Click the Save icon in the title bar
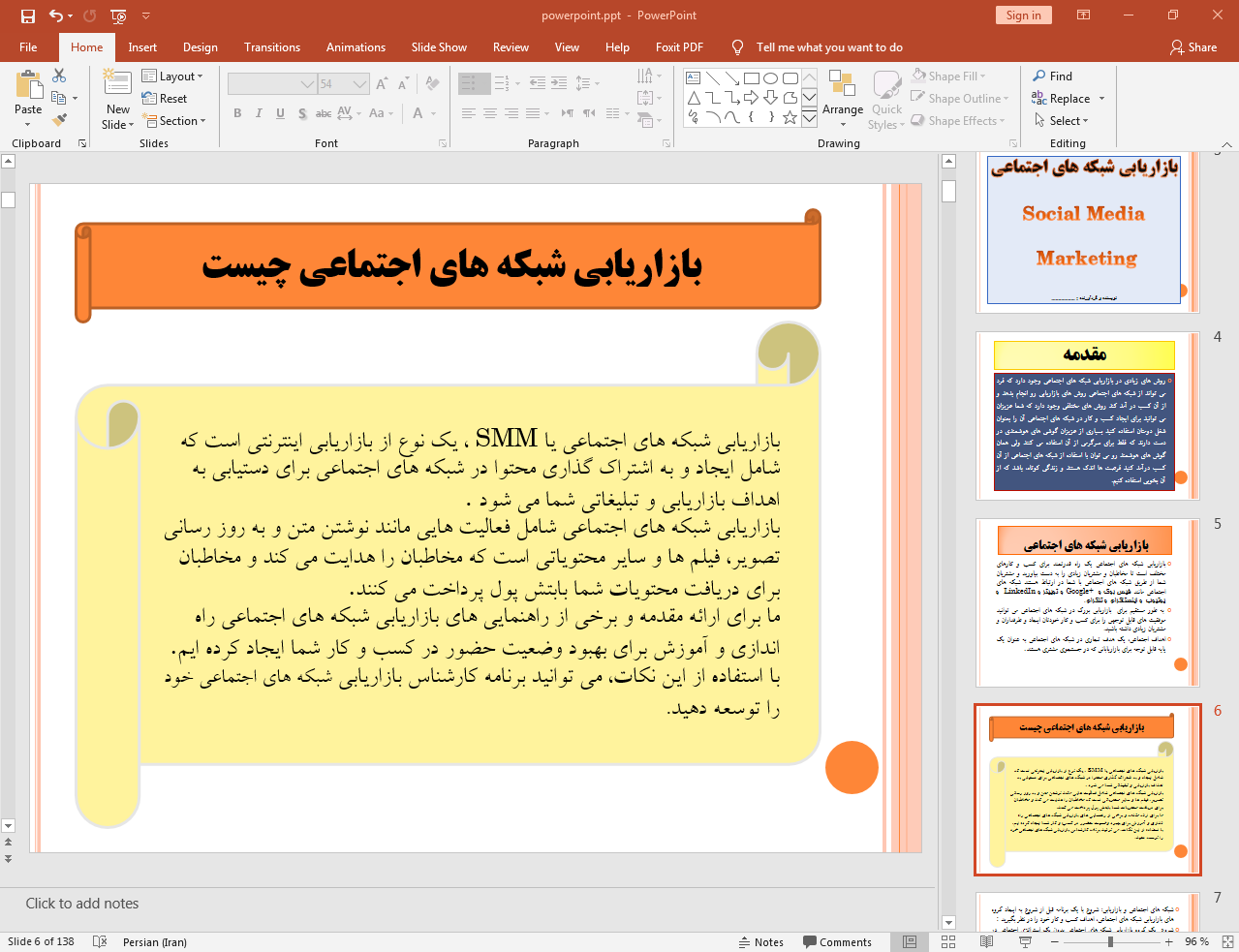 point(27,15)
